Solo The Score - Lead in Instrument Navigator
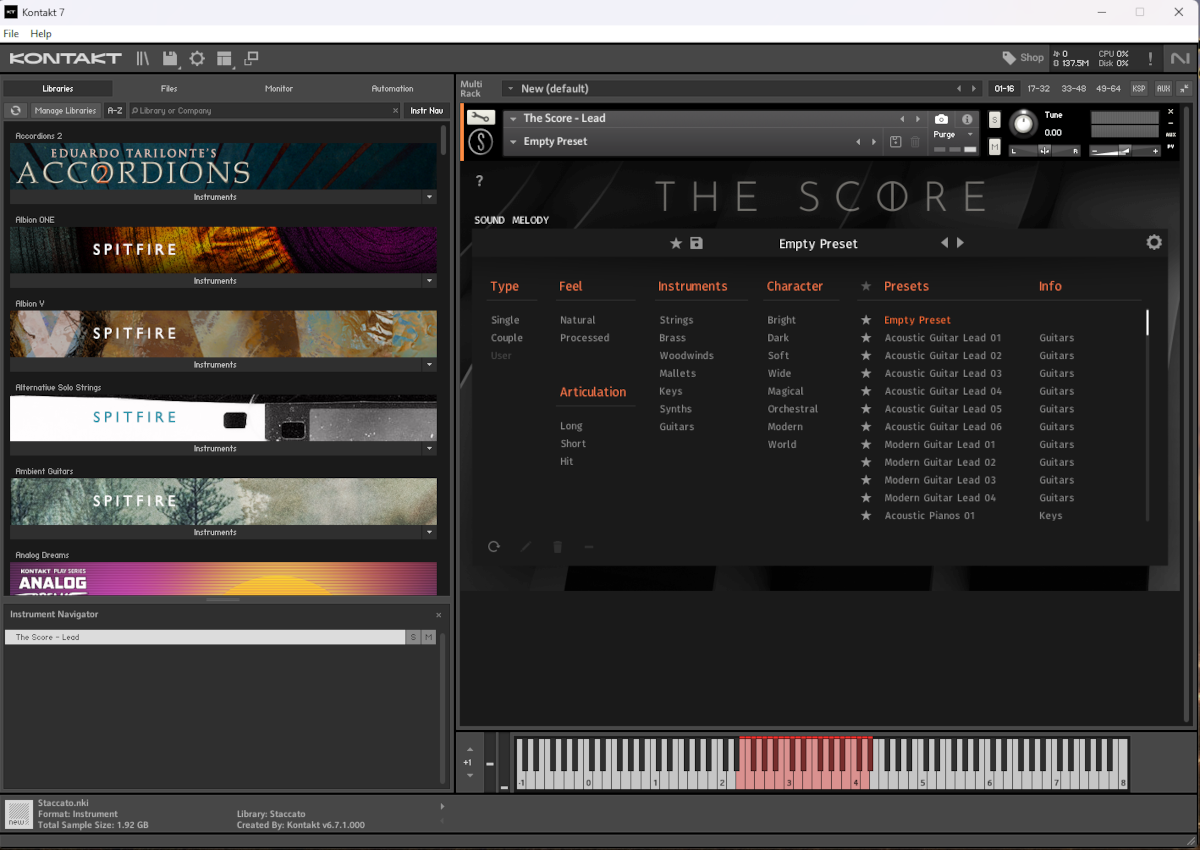This screenshot has width=1200, height=850. tap(413, 637)
